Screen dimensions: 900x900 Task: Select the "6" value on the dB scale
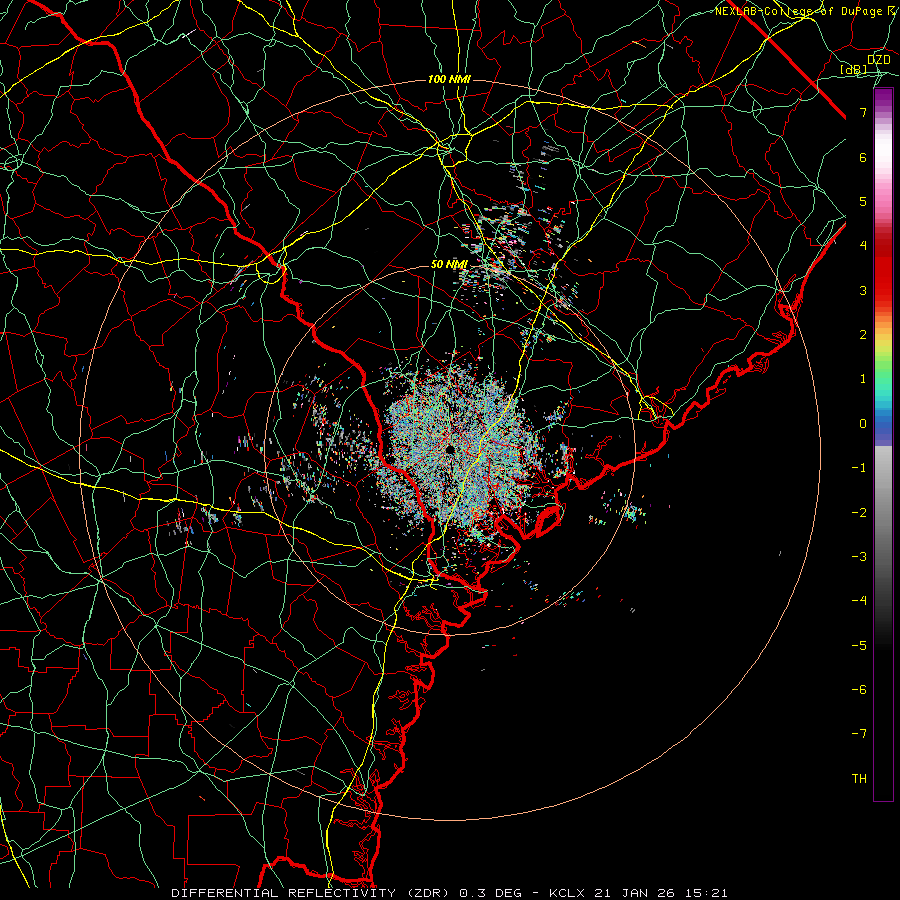point(863,157)
